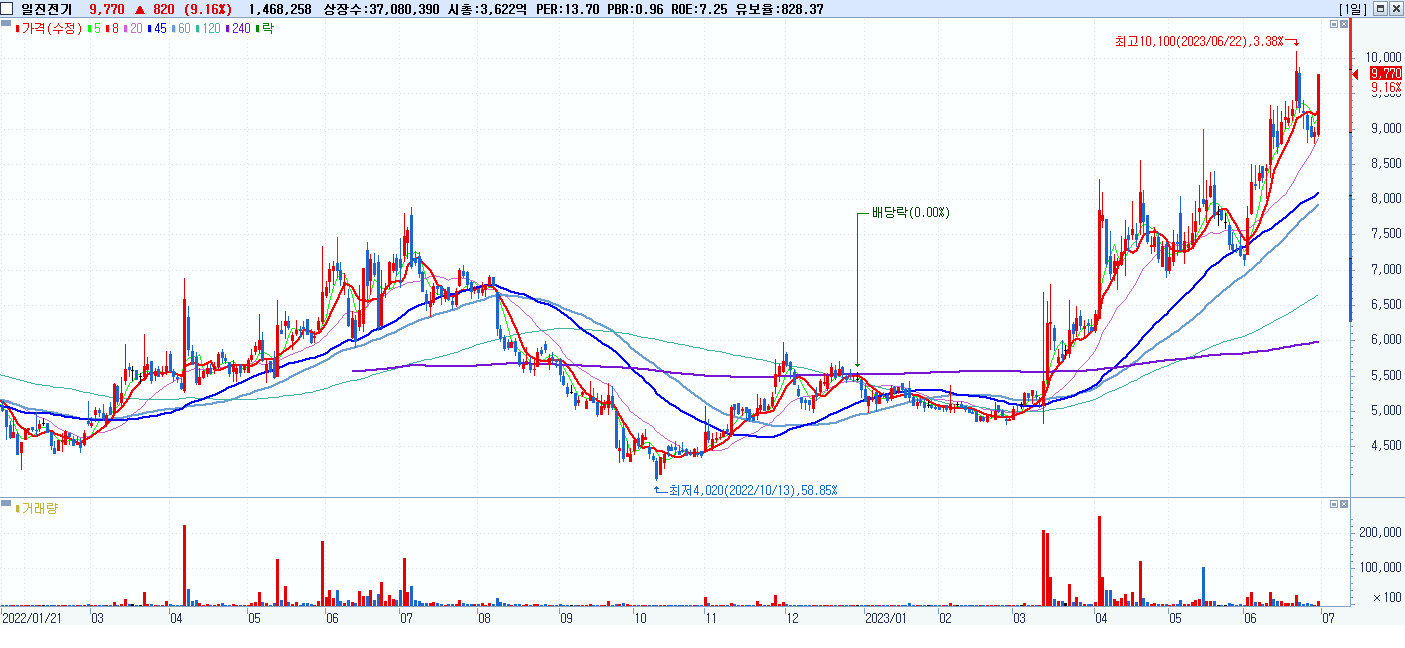Select the 60-day moving average legend
1405x648 pixels.
coord(181,29)
